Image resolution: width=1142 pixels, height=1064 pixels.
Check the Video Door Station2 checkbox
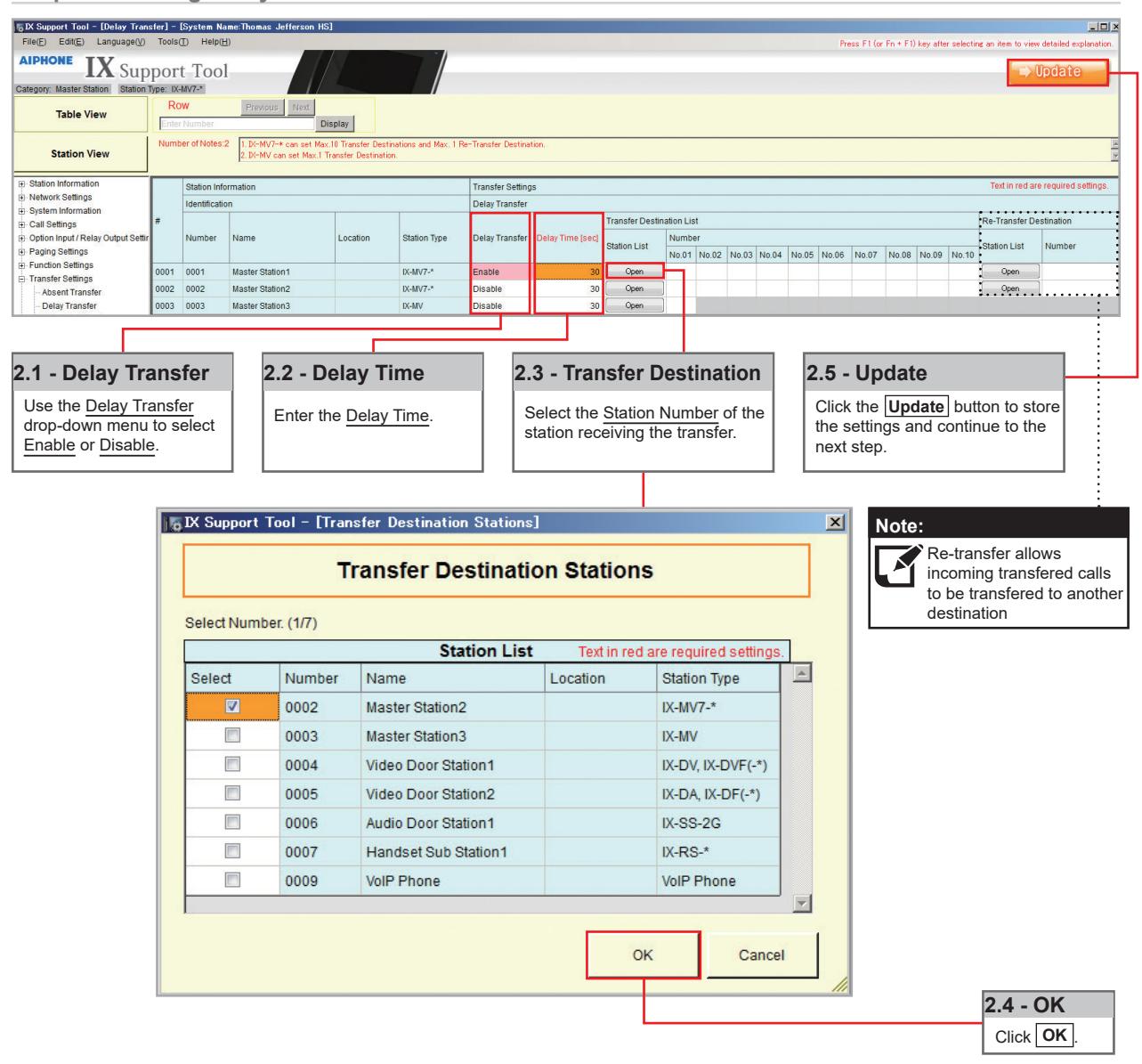pyautogui.click(x=232, y=794)
